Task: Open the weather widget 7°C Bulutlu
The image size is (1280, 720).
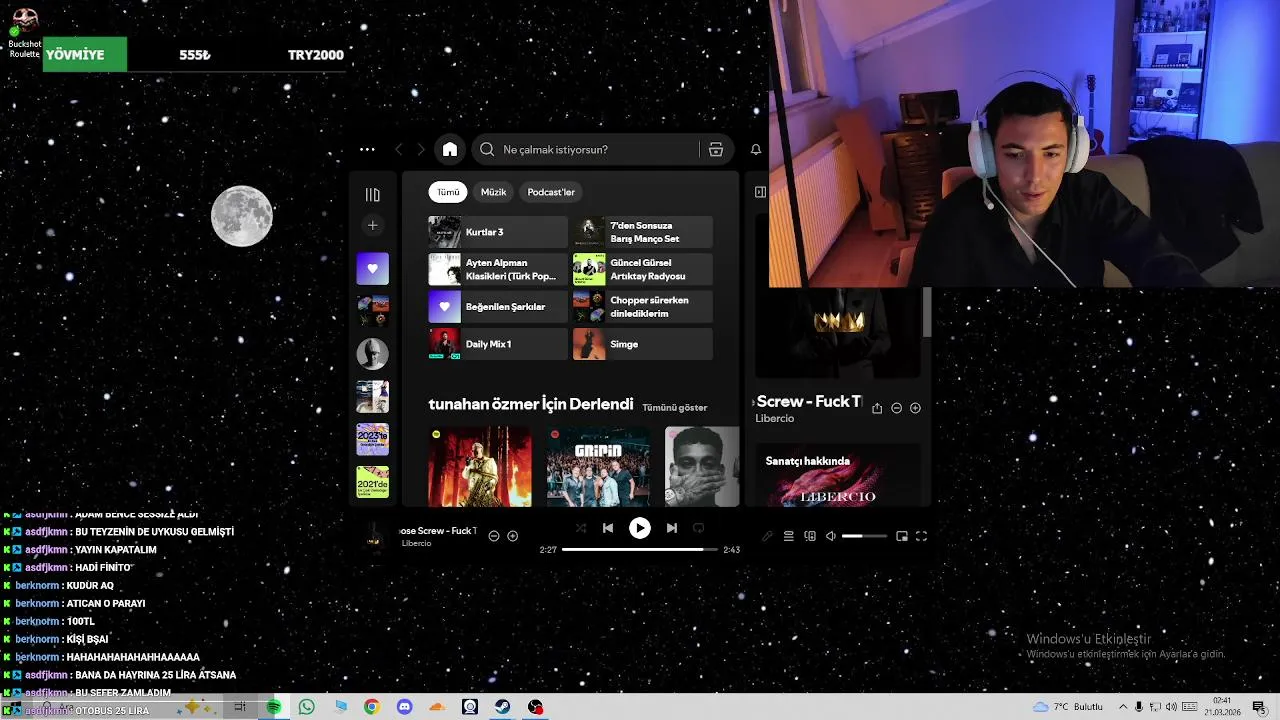Action: (x=1068, y=707)
